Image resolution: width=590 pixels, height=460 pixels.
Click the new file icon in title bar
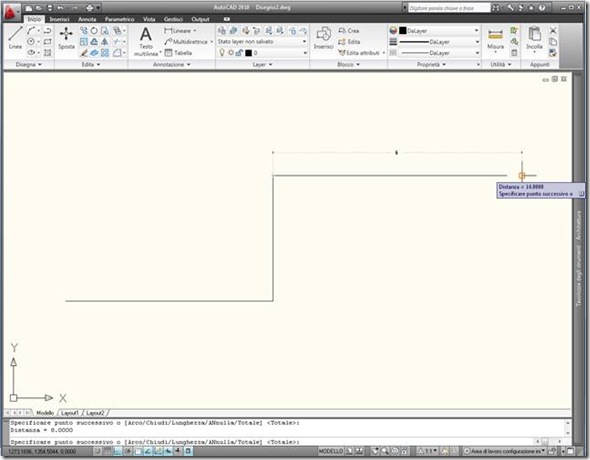coord(29,8)
